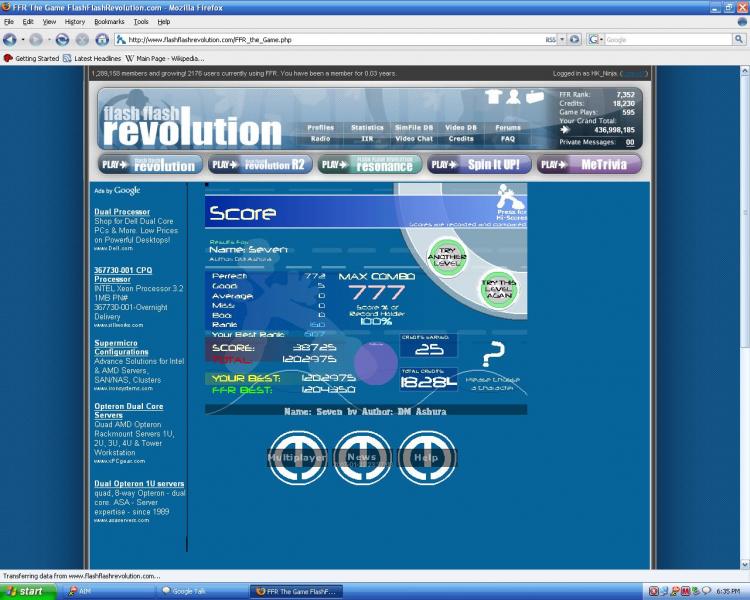Click the Try Another Level button
750x600 pixels.
click(x=447, y=258)
